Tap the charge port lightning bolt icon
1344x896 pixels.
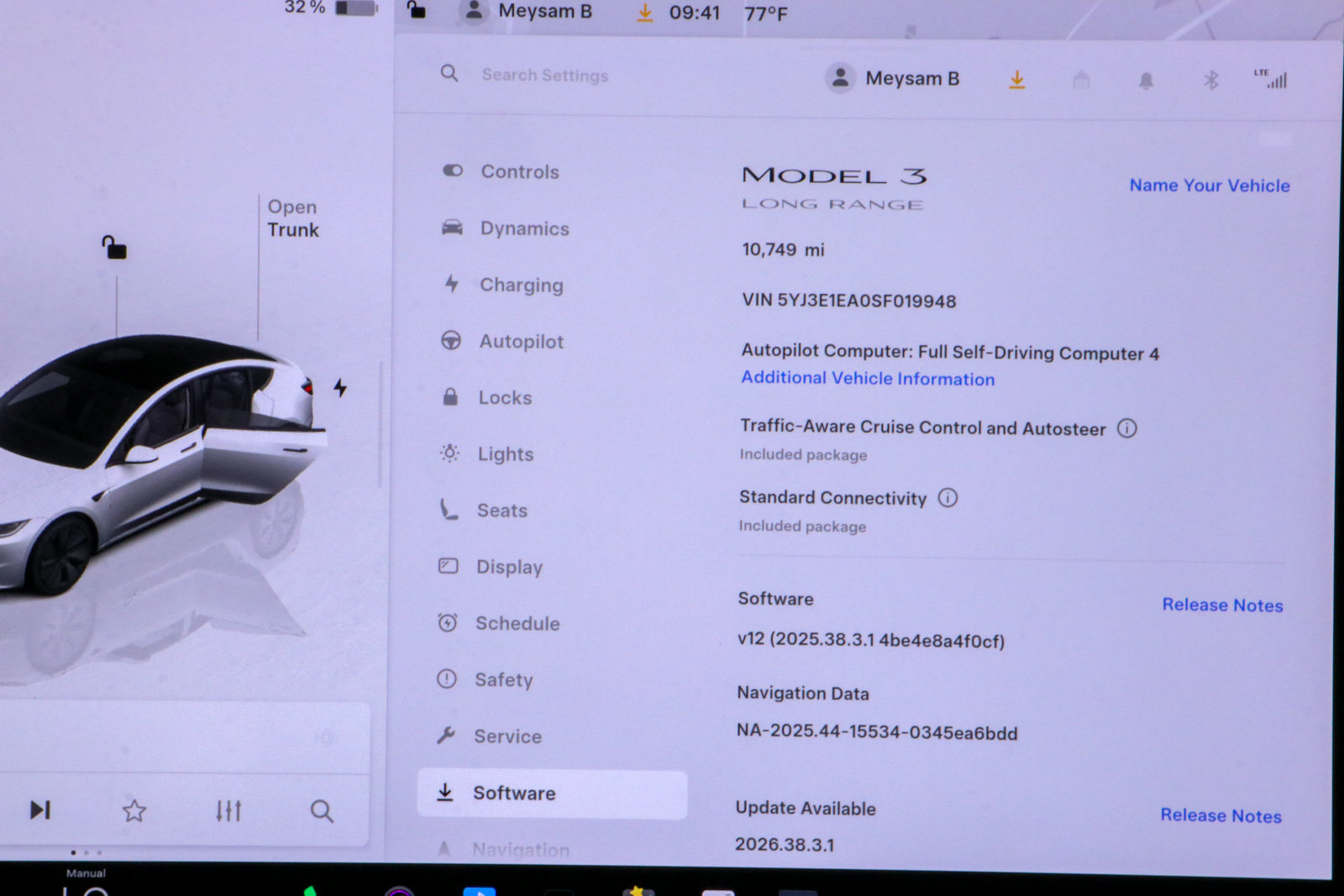(x=340, y=387)
